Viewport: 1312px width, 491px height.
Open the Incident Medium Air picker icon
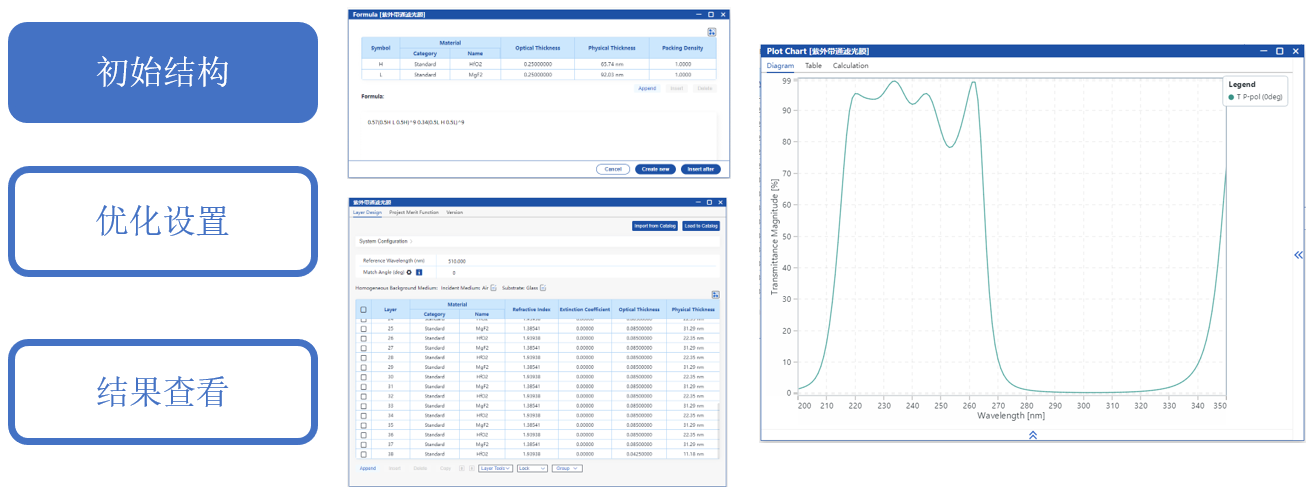tap(493, 288)
